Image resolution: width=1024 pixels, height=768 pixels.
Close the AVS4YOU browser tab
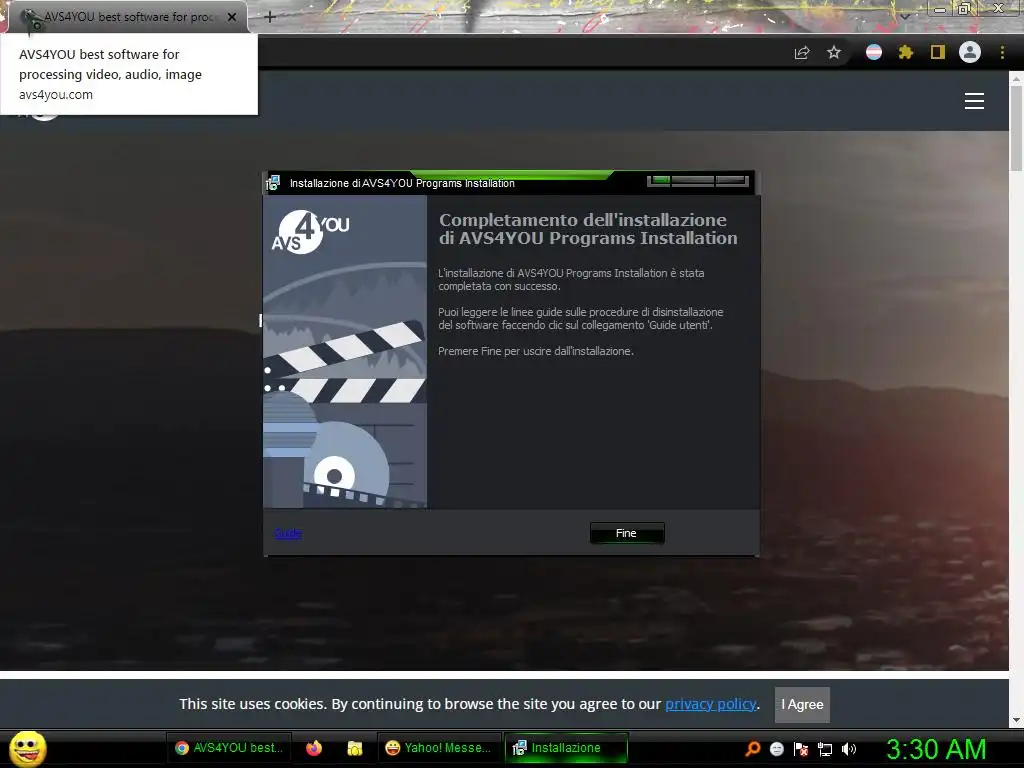(232, 17)
